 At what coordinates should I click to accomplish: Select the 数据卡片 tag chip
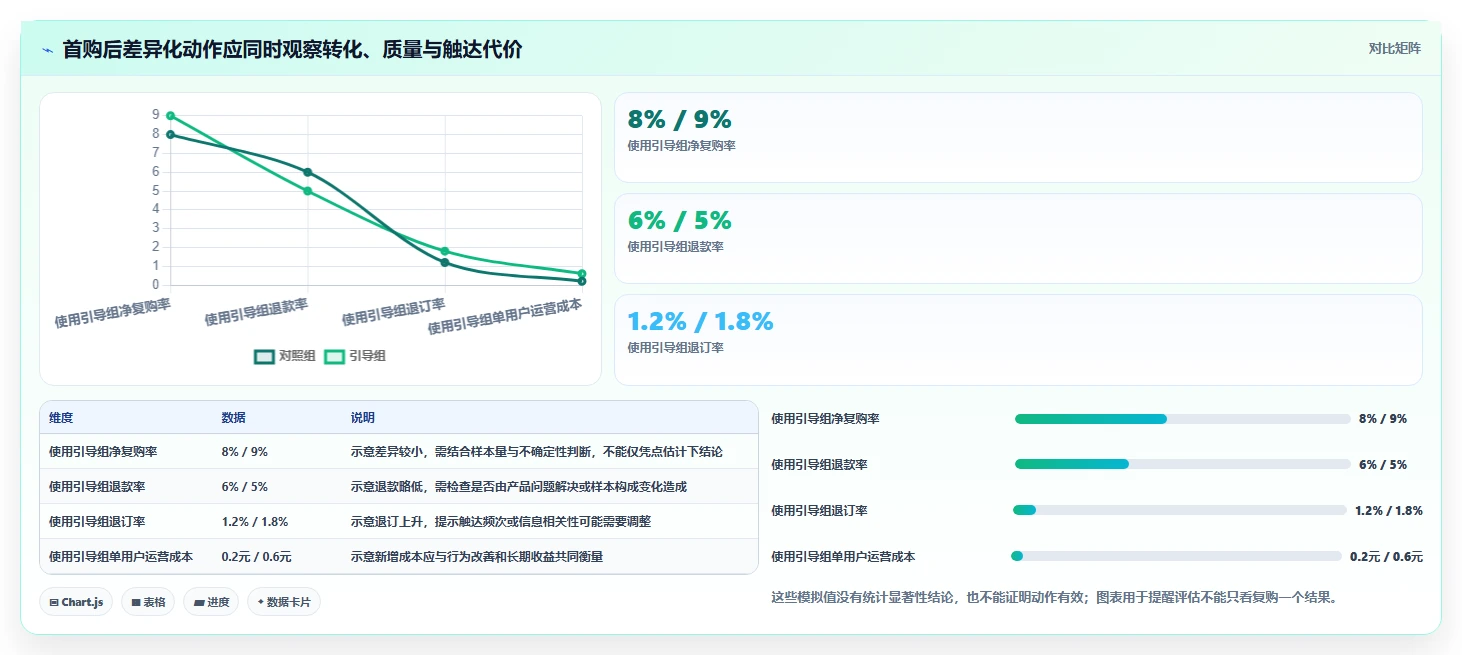(x=284, y=602)
